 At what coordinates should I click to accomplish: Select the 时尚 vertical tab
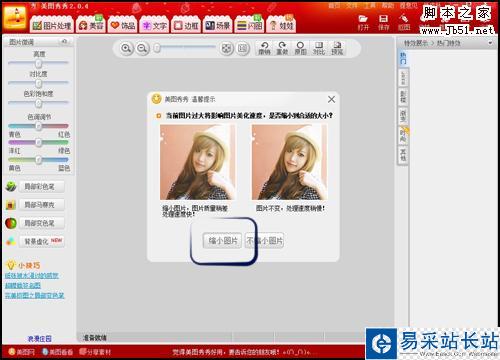(x=403, y=135)
